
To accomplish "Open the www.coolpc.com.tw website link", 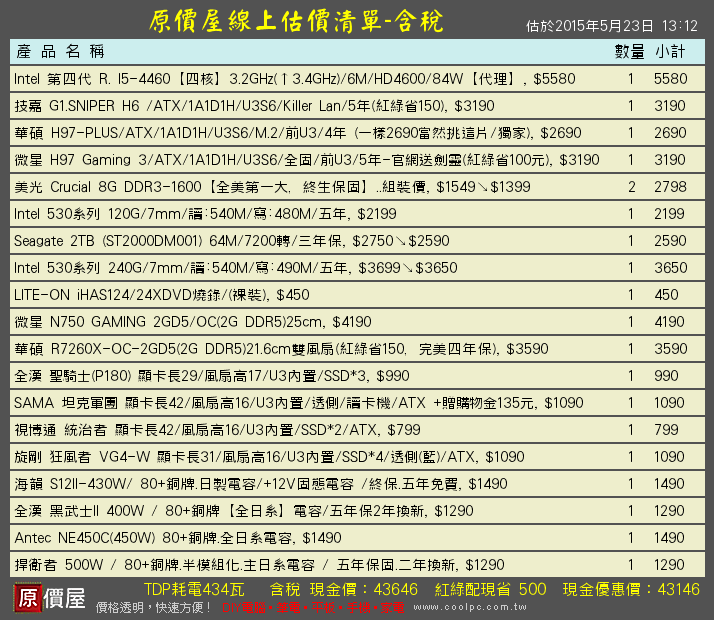I will pyautogui.click(x=470, y=607).
